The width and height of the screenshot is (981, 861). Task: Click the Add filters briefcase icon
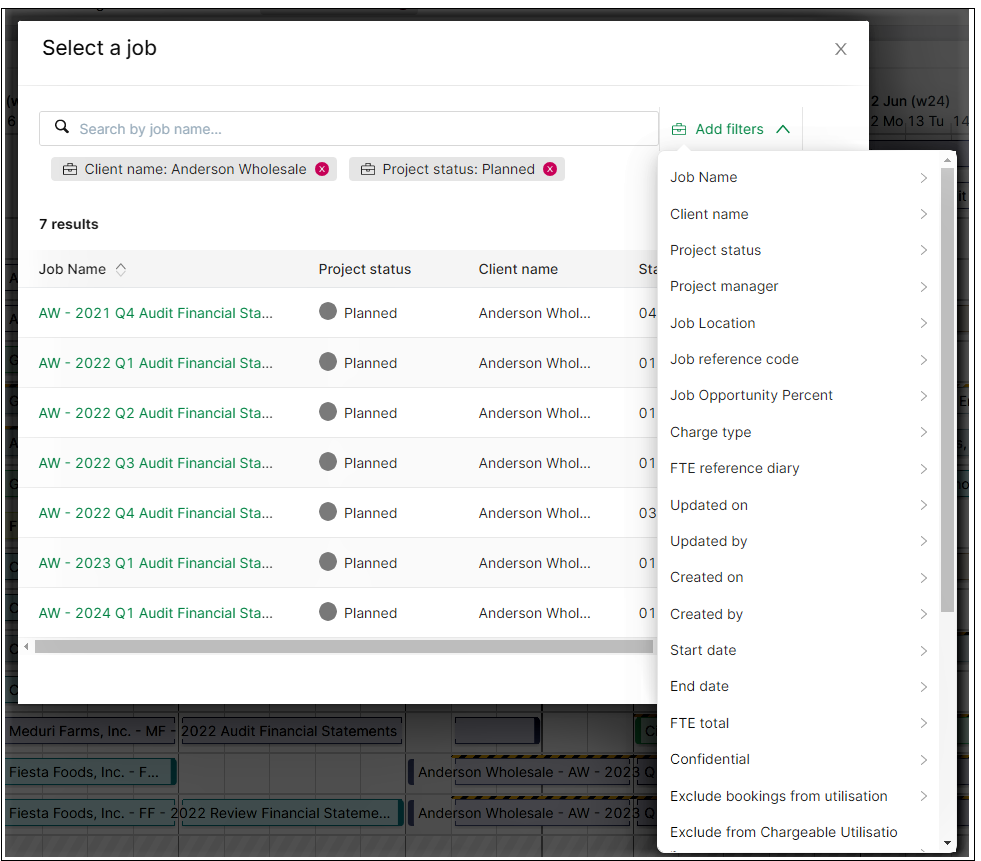pos(679,129)
